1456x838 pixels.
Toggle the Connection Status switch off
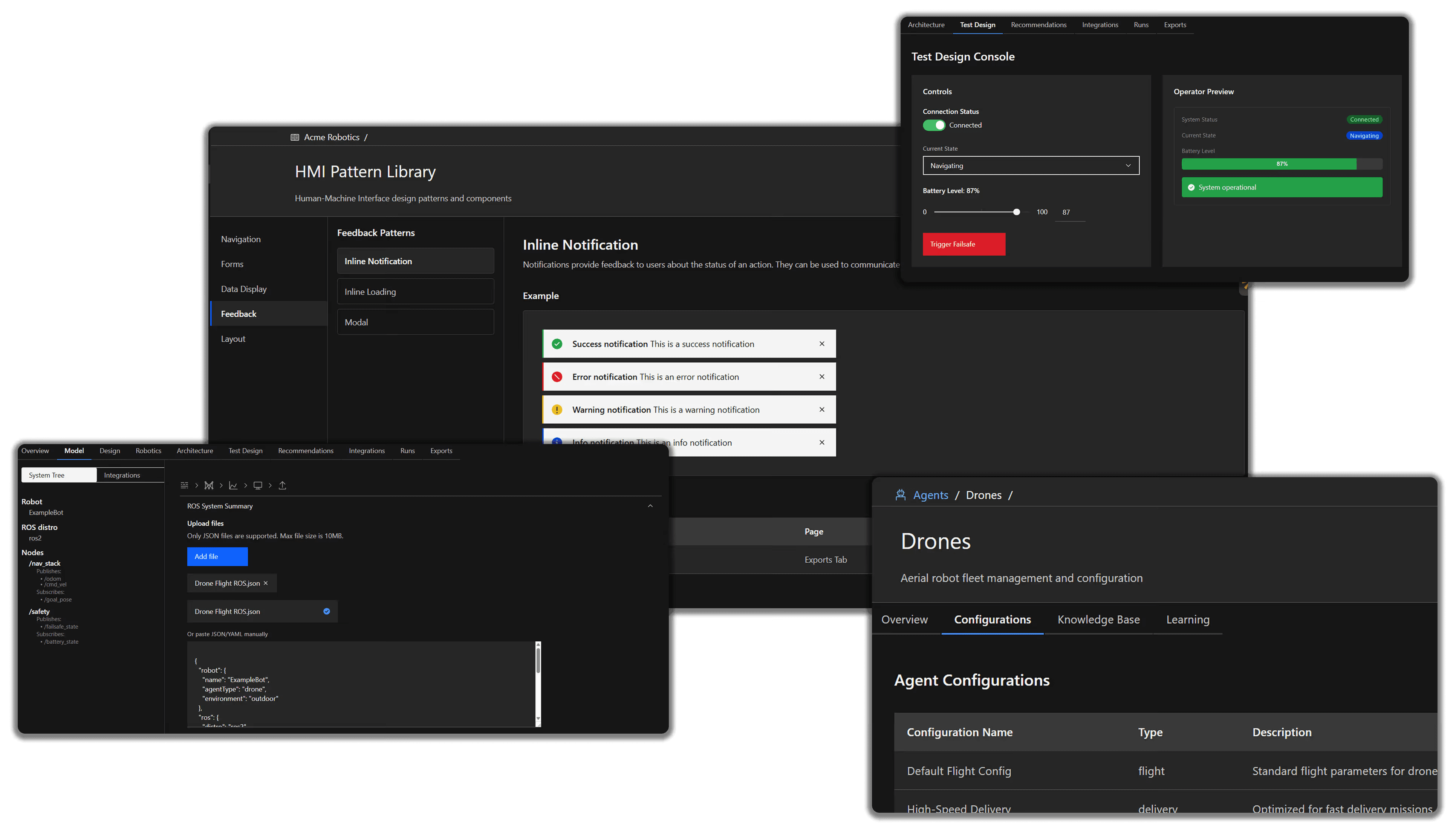tap(934, 125)
